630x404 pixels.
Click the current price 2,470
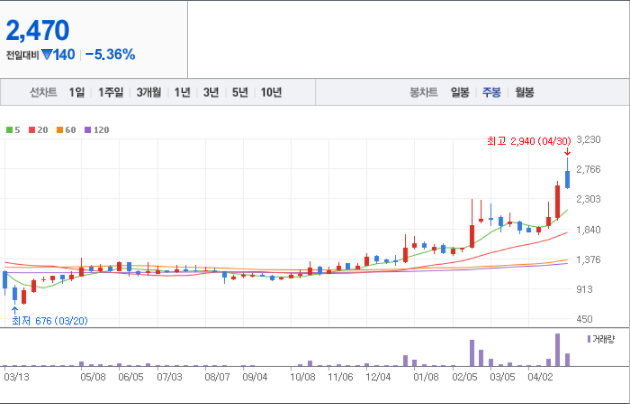click(x=37, y=30)
